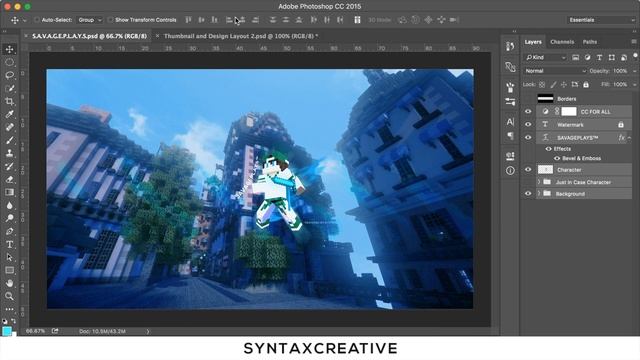Open the Layers panel options menu
Image resolution: width=640 pixels, height=360 pixels.
[x=634, y=42]
